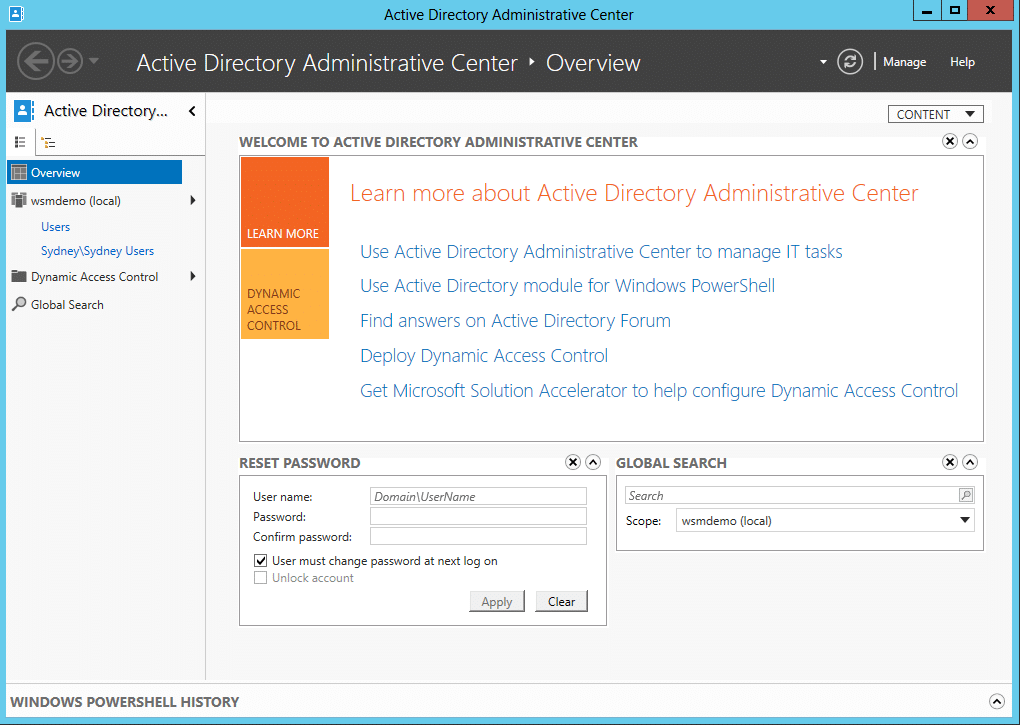Select the wsmdemo (local) node
This screenshot has width=1020, height=725.
click(75, 201)
